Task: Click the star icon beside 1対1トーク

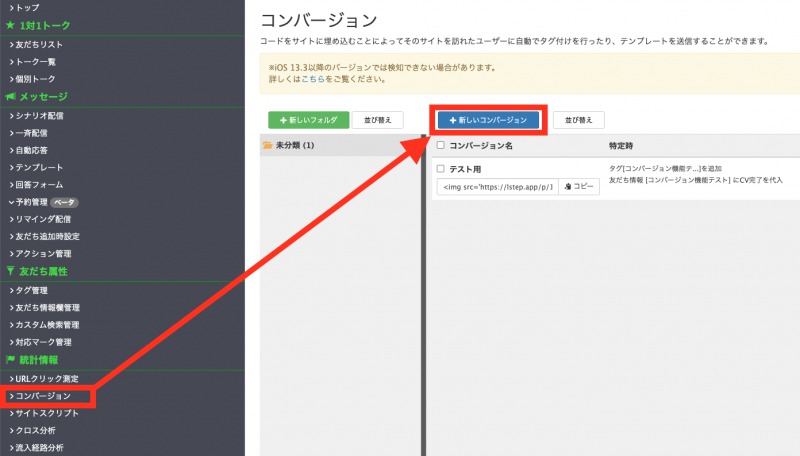Action: click(10, 25)
